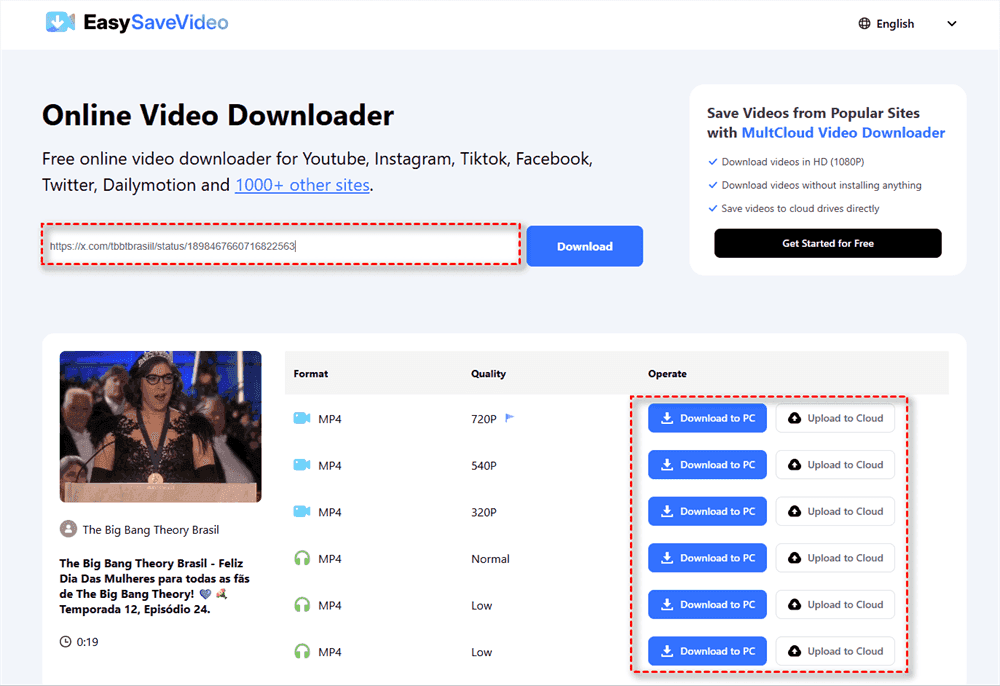Click Download videos in HD (1080P) feature
This screenshot has height=686, width=1000.
pos(793,162)
